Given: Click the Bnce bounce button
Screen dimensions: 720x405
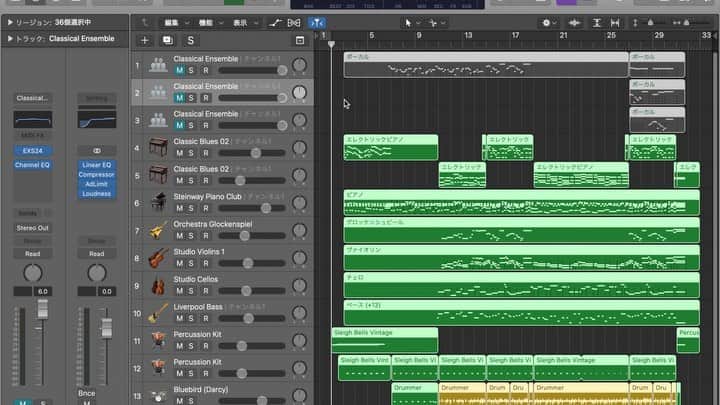Looking at the screenshot, I should coord(86,393).
